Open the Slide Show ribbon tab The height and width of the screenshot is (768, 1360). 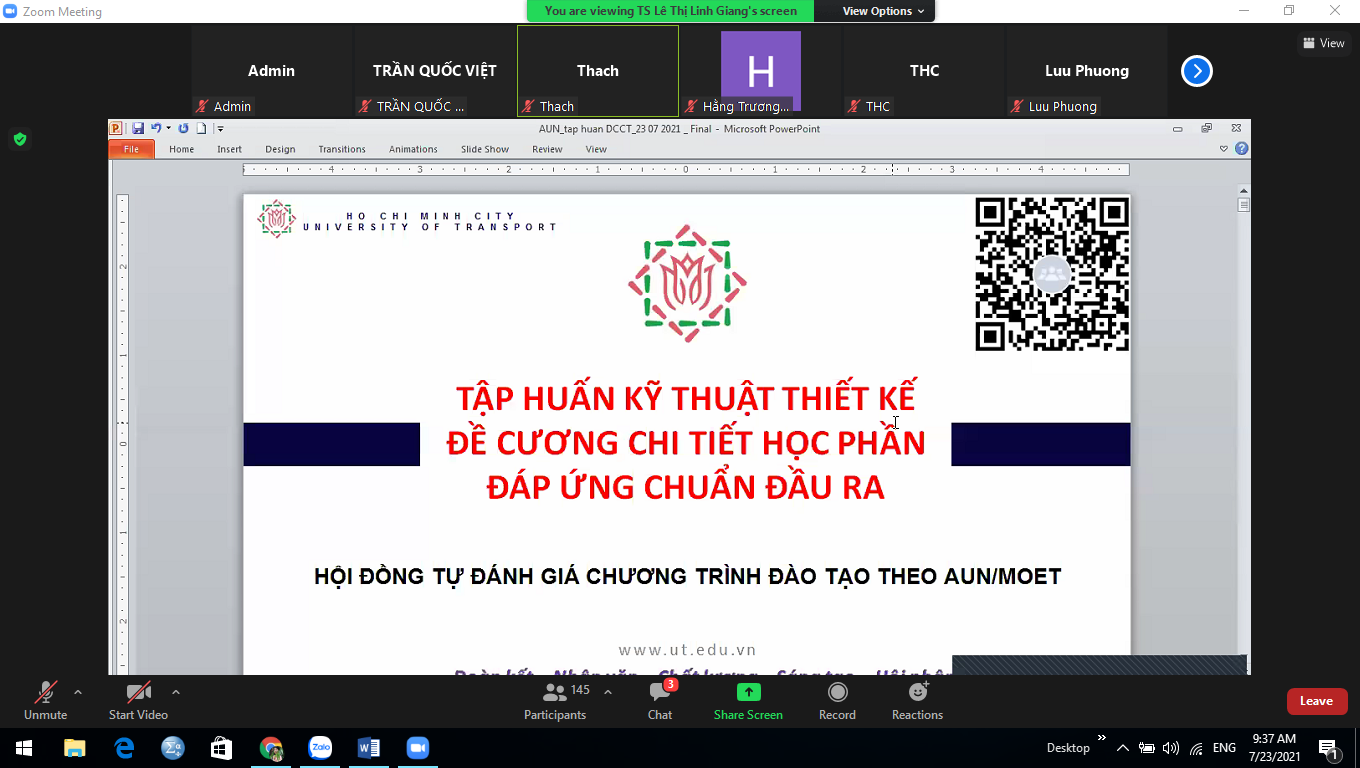point(485,149)
